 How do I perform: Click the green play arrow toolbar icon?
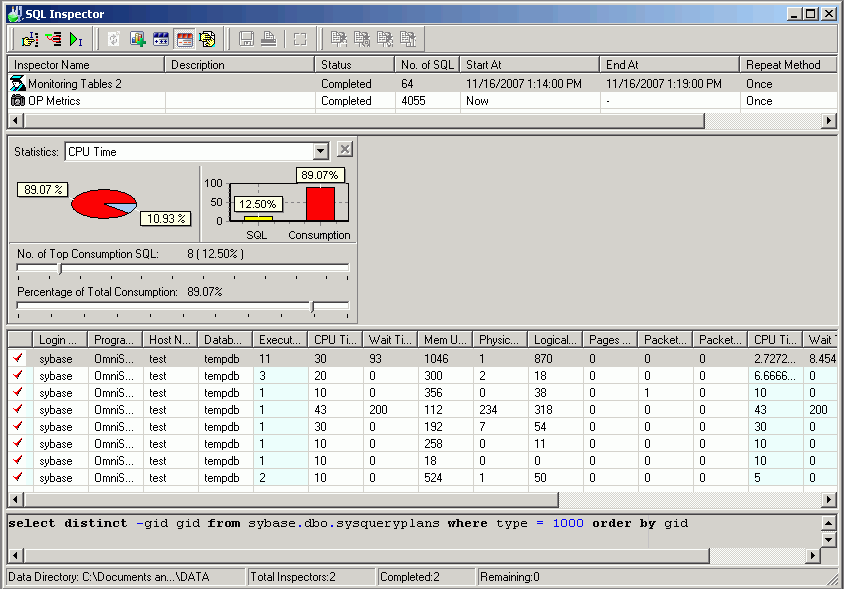point(76,39)
